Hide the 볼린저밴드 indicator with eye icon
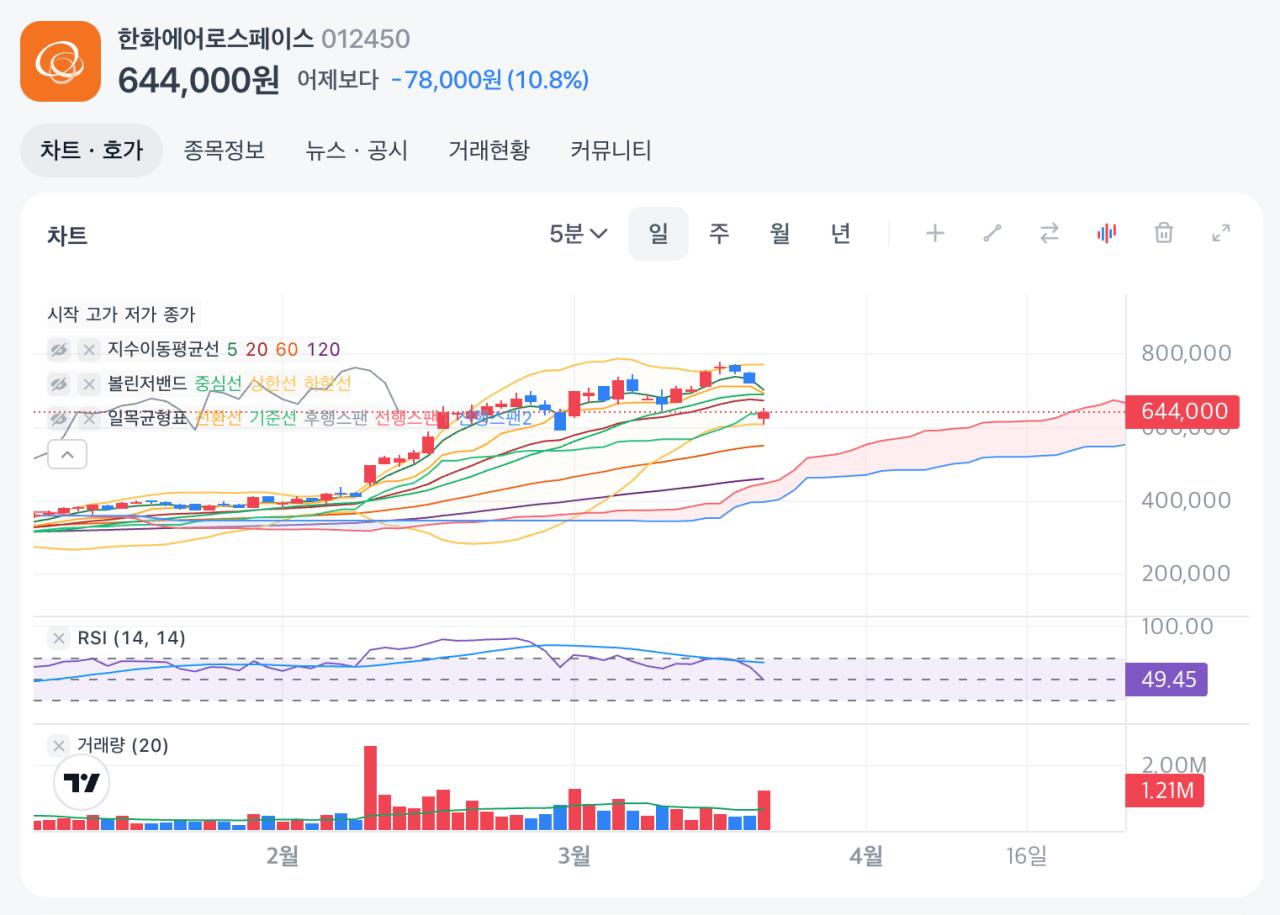Screen dimensions: 1280x915 tap(59, 384)
